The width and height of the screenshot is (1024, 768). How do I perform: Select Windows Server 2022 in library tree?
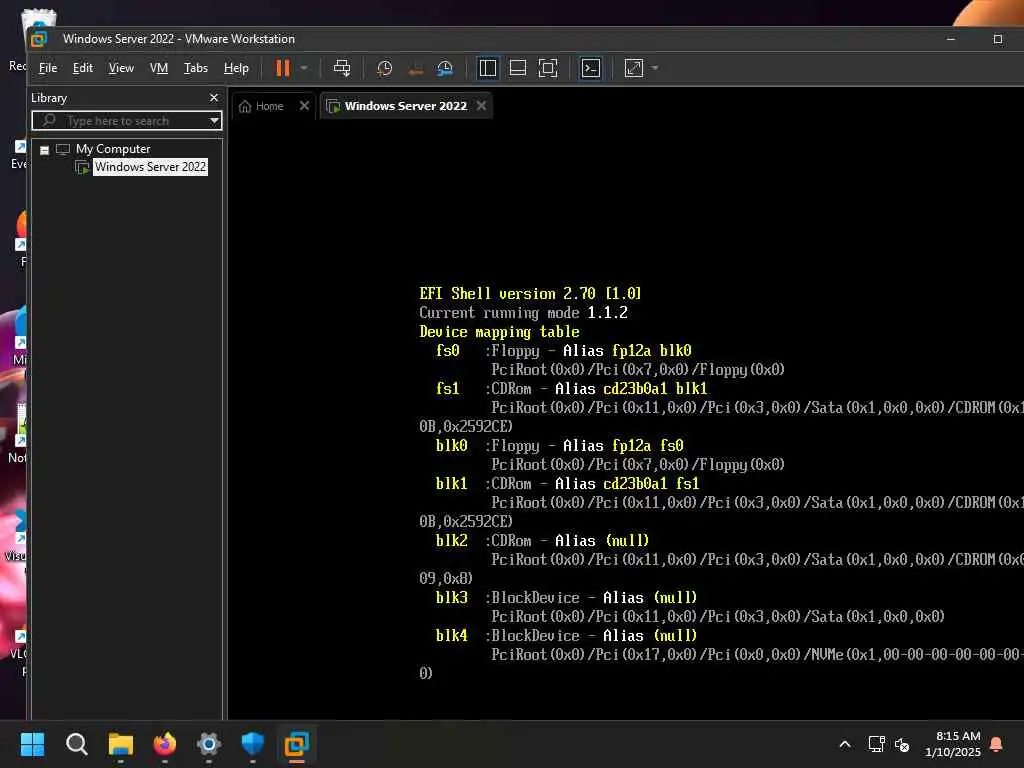[150, 167]
